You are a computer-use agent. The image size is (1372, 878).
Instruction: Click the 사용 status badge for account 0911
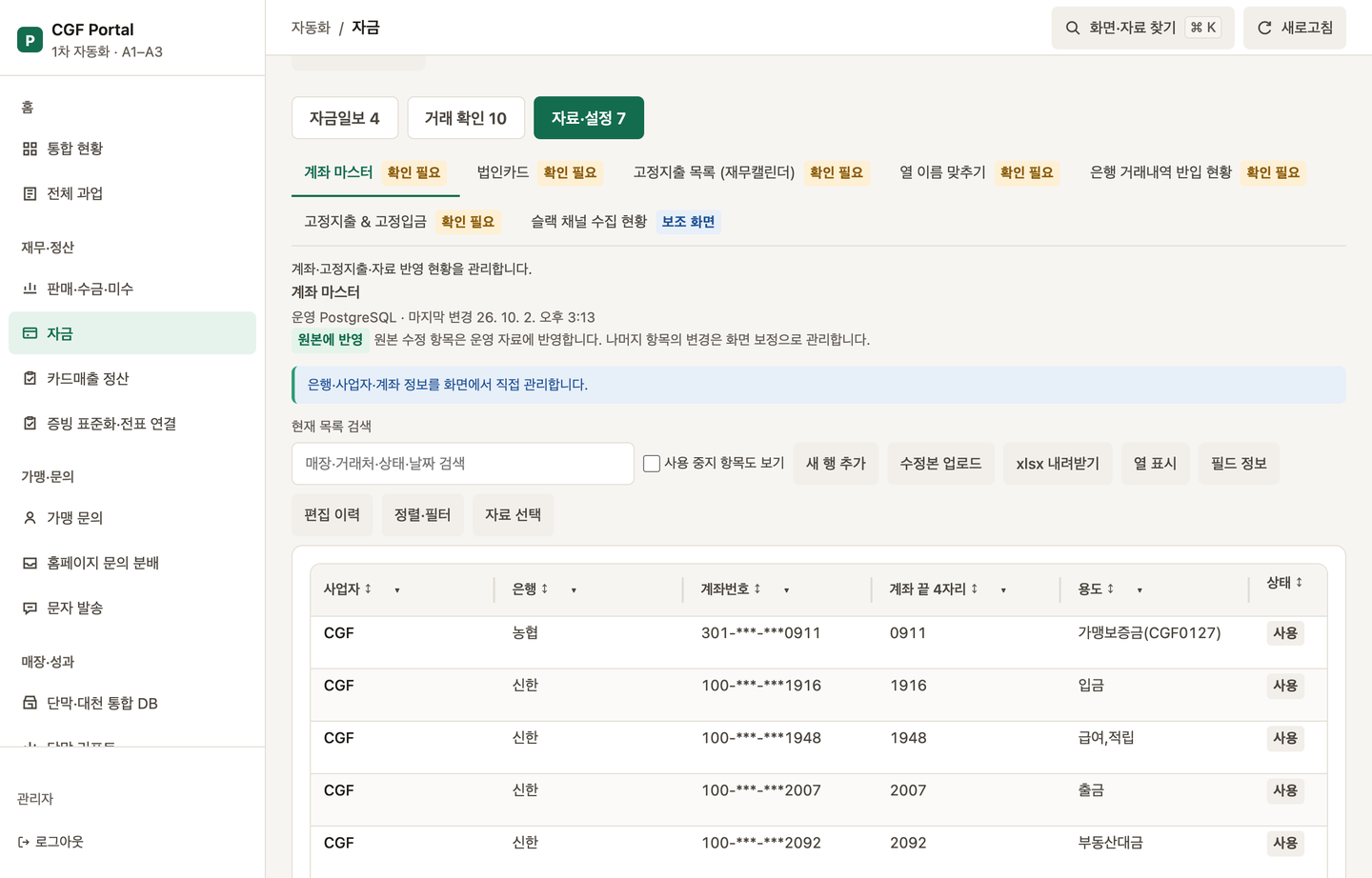point(1285,633)
